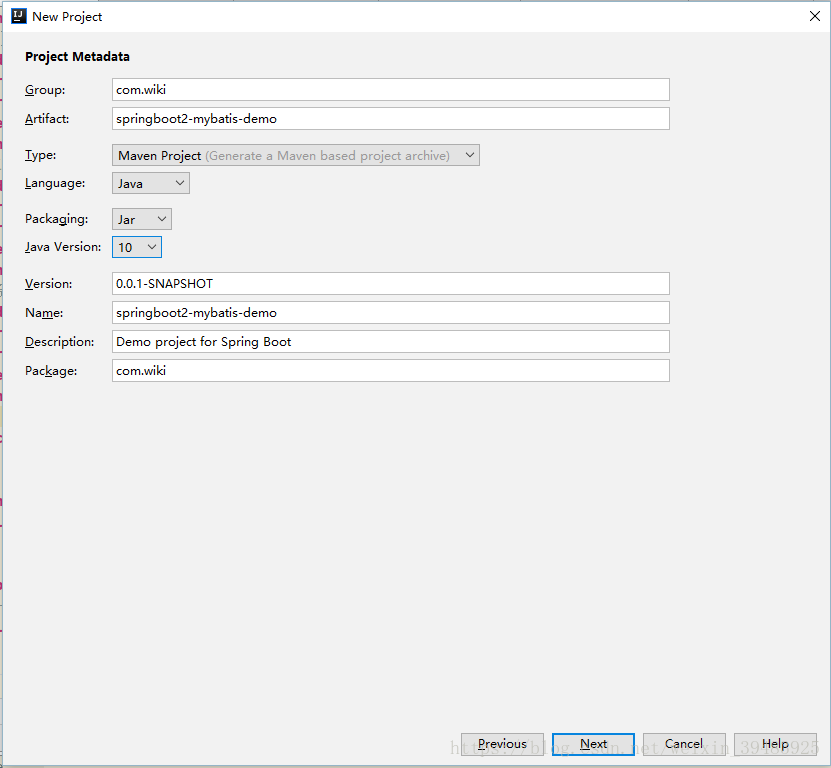The height and width of the screenshot is (768, 831).
Task: Click the Artifact label
Action: pos(47,119)
